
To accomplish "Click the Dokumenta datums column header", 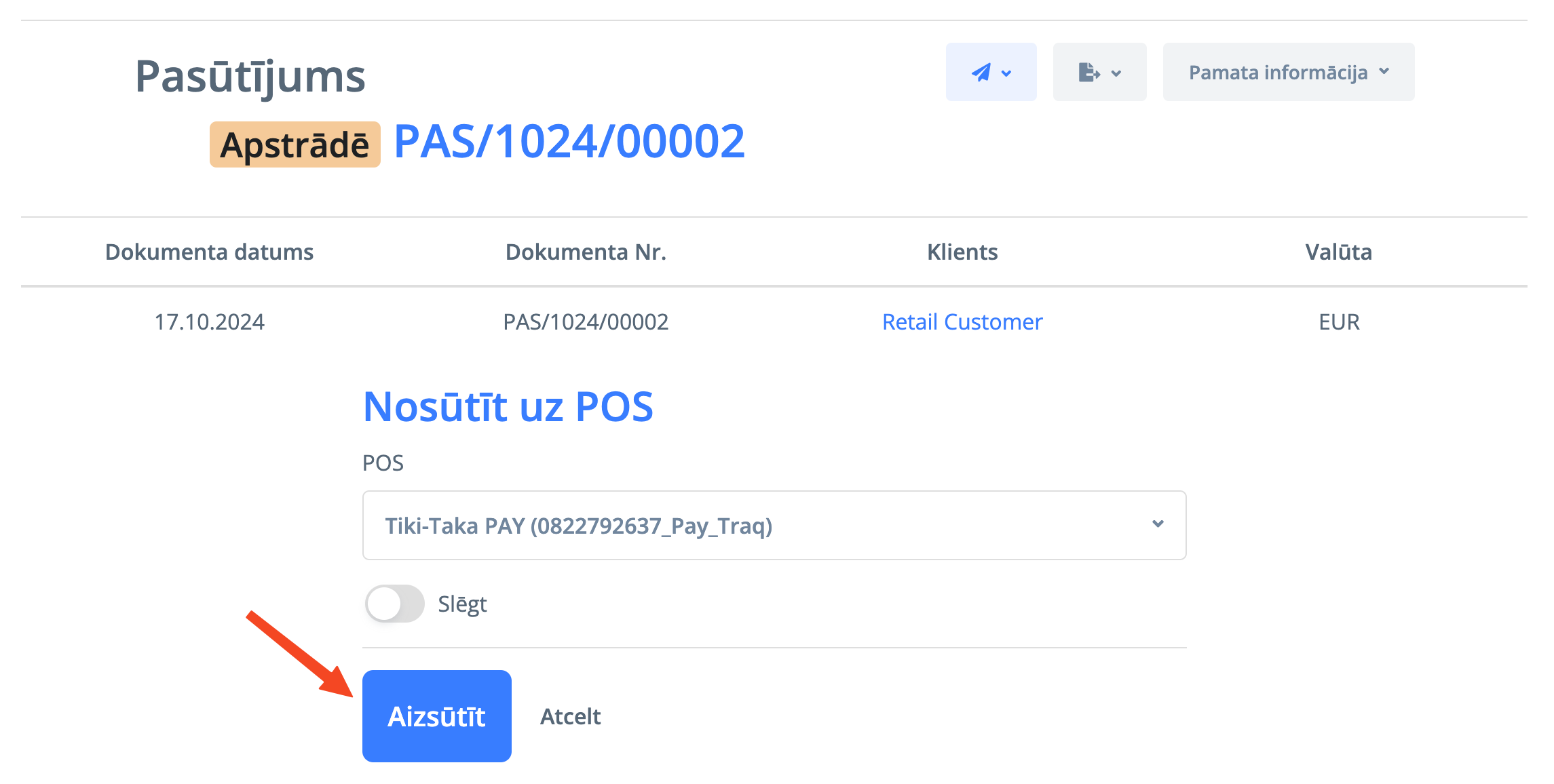I will click(x=209, y=252).
